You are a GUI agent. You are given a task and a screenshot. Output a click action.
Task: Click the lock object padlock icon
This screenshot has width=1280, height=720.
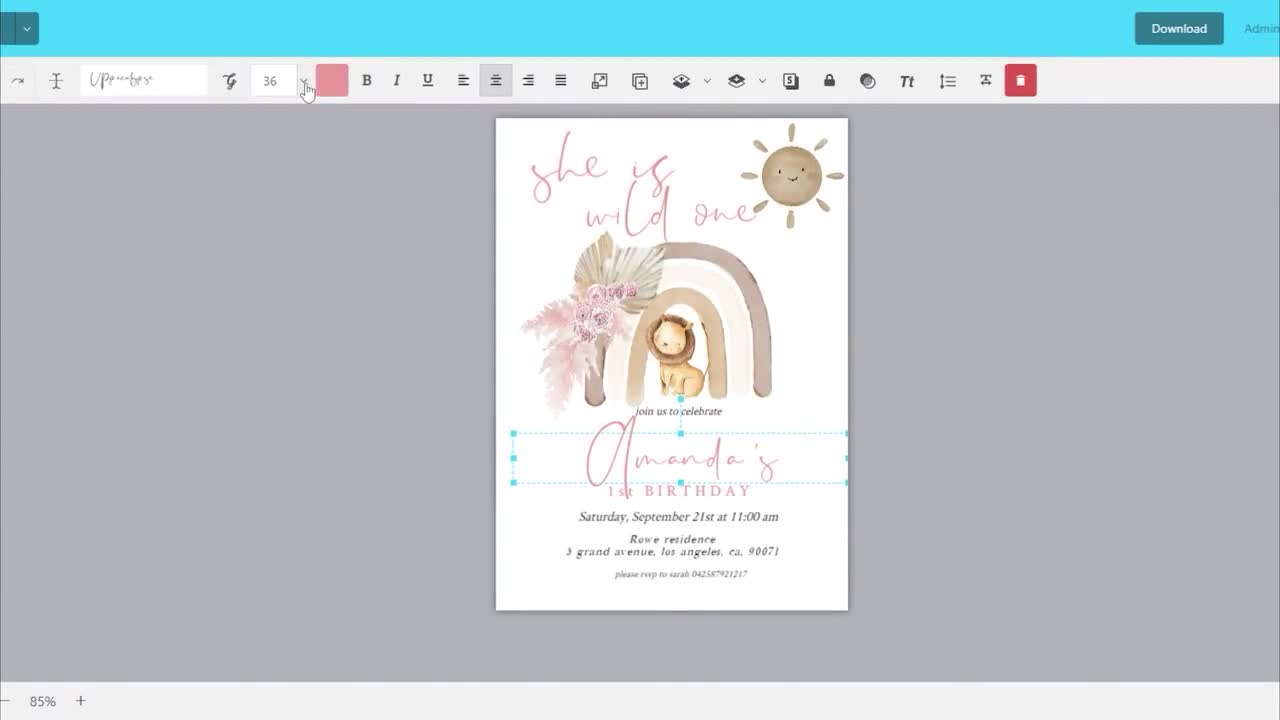tap(829, 81)
